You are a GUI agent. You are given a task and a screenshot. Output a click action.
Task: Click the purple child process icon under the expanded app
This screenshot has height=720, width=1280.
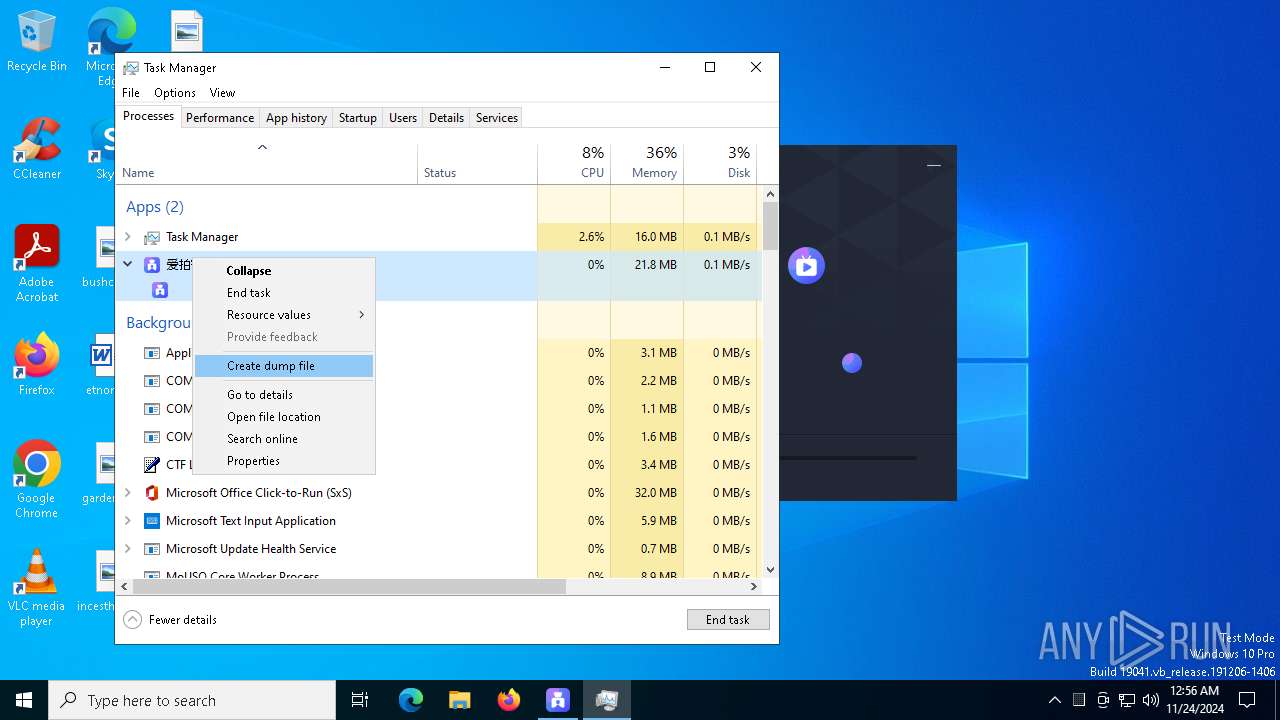159,290
